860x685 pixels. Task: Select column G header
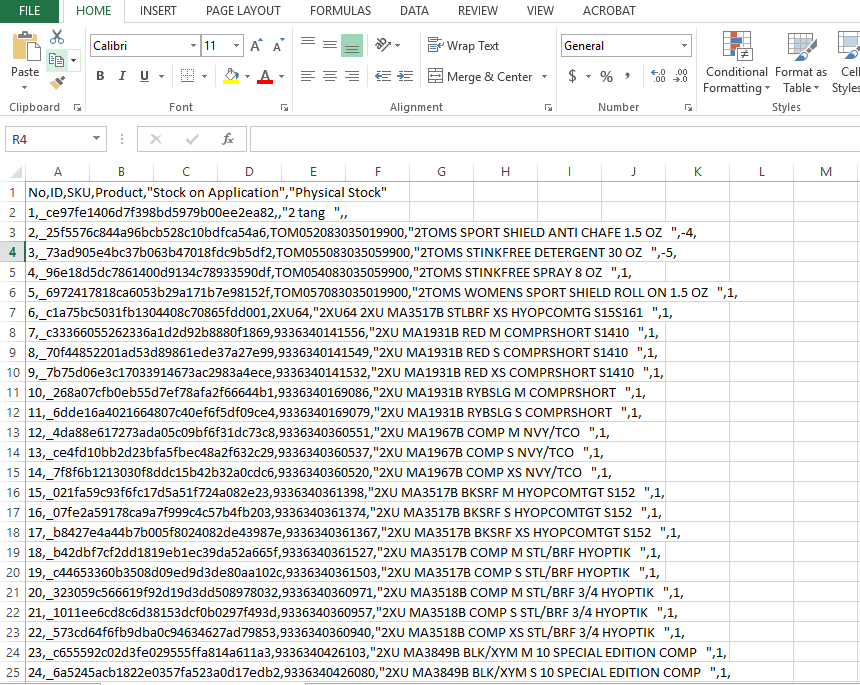coord(442,172)
